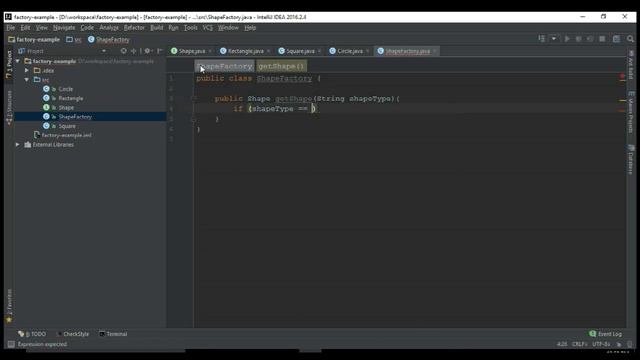Toggle the Structure side tool button
Image resolution: width=640 pixels, height=360 pixels.
pos(9,108)
